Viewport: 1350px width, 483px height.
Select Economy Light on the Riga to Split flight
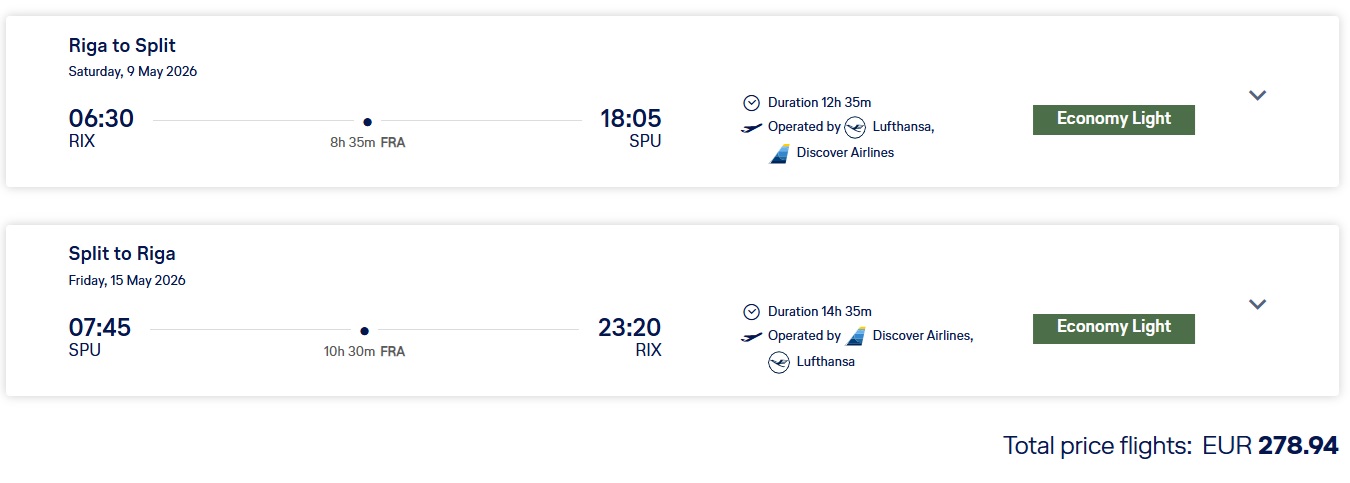1113,119
